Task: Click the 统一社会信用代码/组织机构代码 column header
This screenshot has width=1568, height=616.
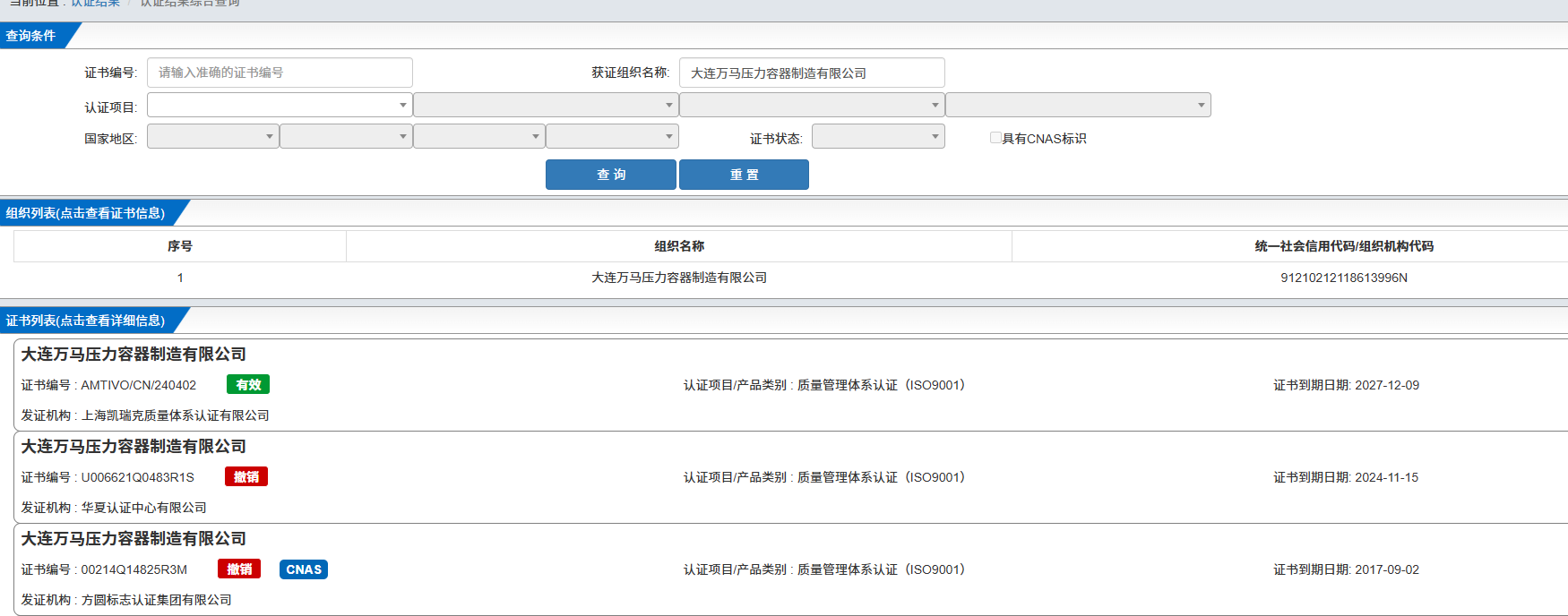Action: coord(1344,246)
